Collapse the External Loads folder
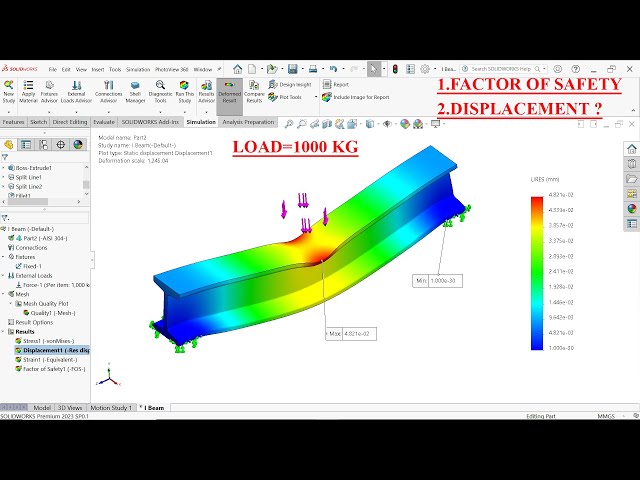This screenshot has height=480, width=640. 4,276
